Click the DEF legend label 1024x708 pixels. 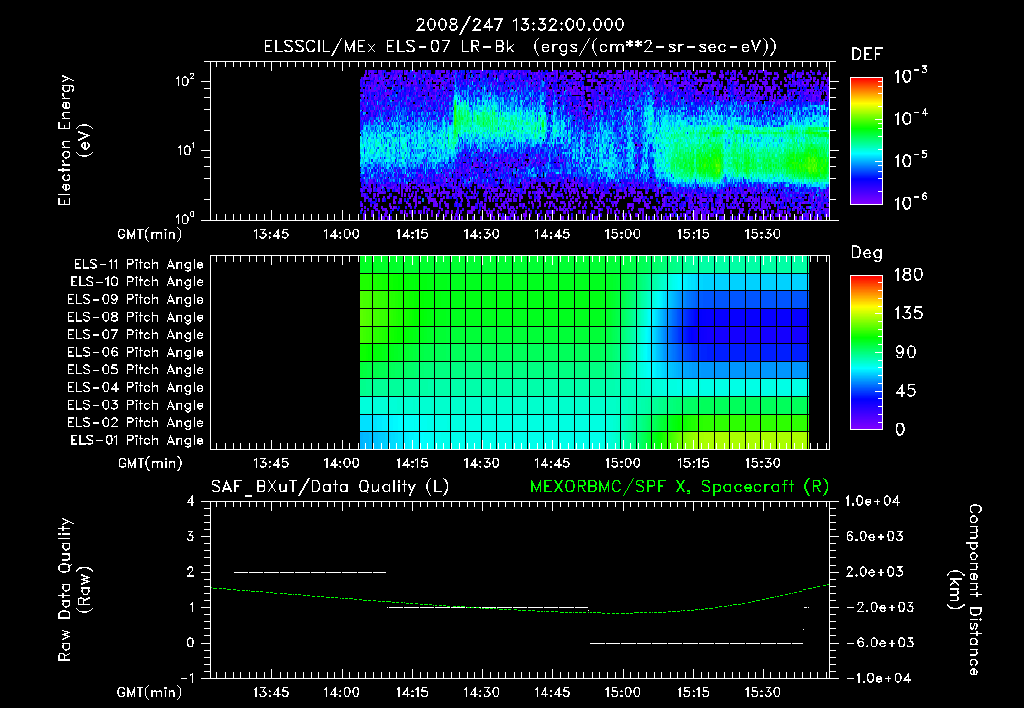(867, 55)
